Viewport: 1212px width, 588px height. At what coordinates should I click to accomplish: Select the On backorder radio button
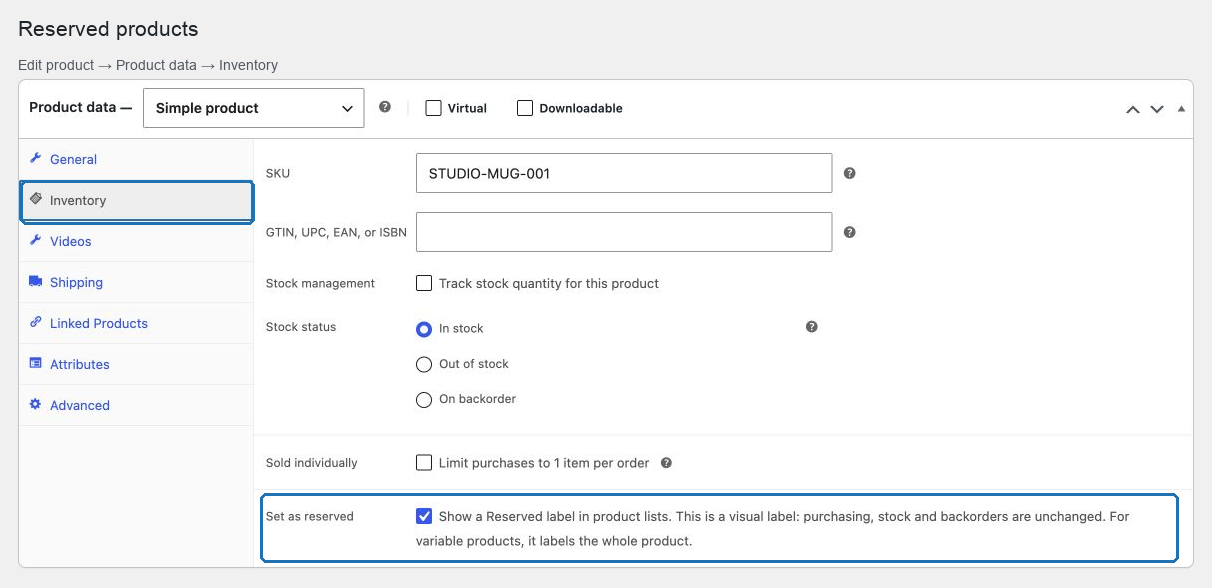point(424,399)
